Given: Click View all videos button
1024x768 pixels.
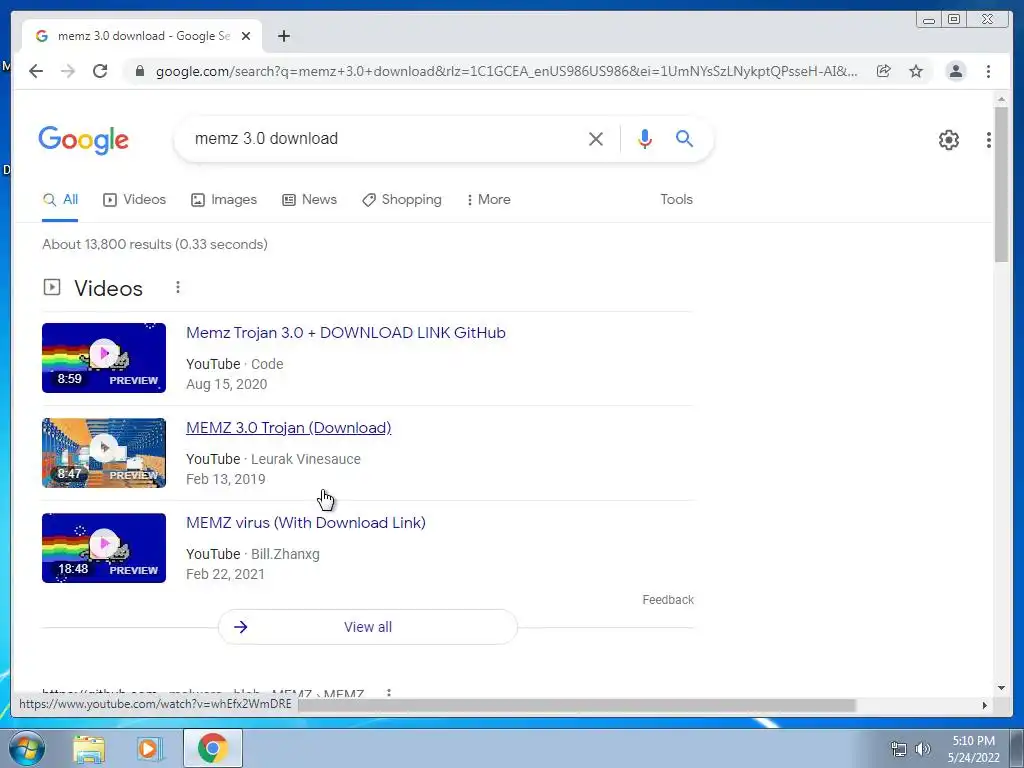Looking at the screenshot, I should [x=368, y=627].
